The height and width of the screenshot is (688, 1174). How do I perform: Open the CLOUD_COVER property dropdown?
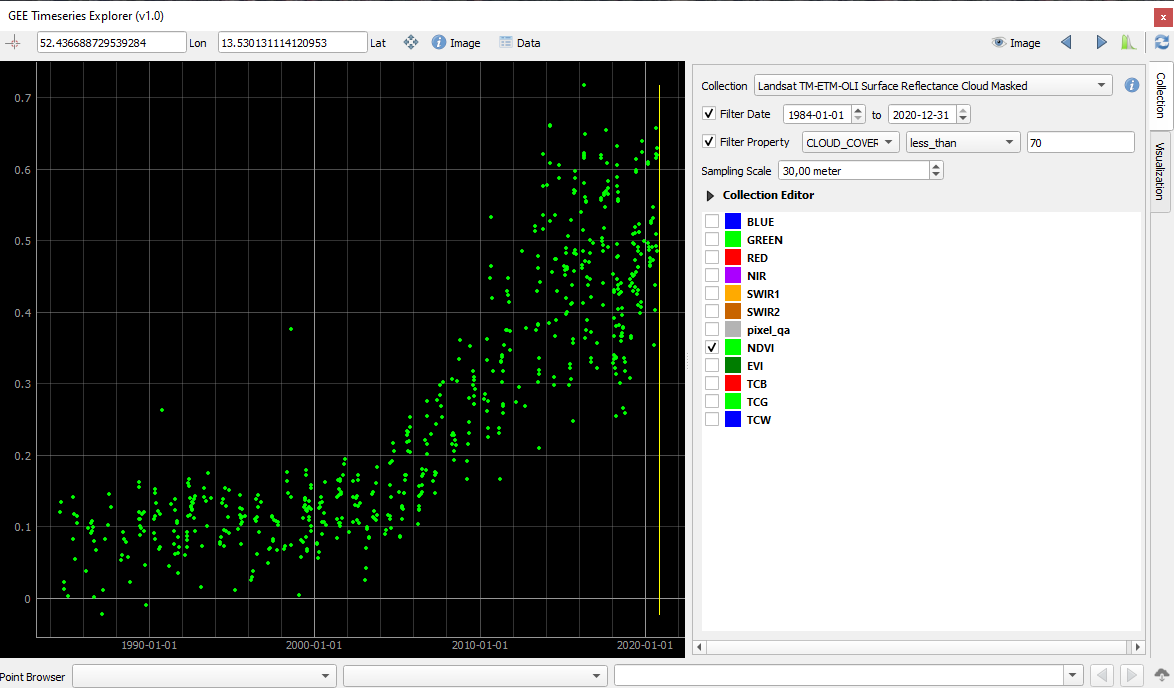(x=851, y=142)
